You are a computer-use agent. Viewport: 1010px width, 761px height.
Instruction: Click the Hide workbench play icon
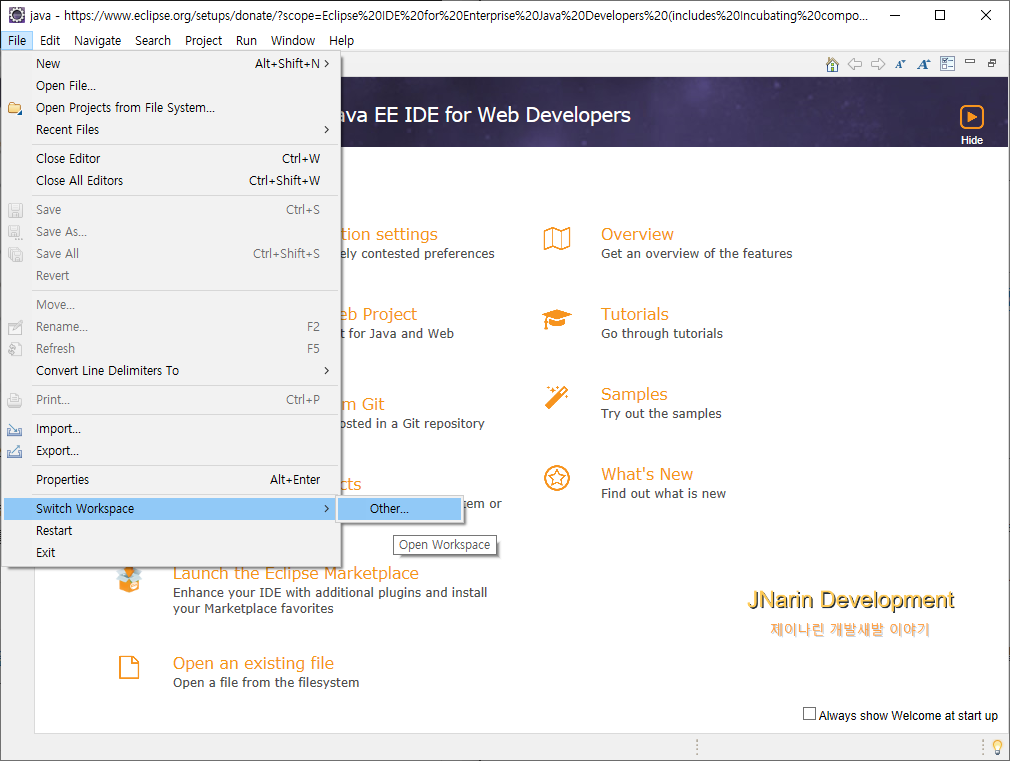(971, 117)
